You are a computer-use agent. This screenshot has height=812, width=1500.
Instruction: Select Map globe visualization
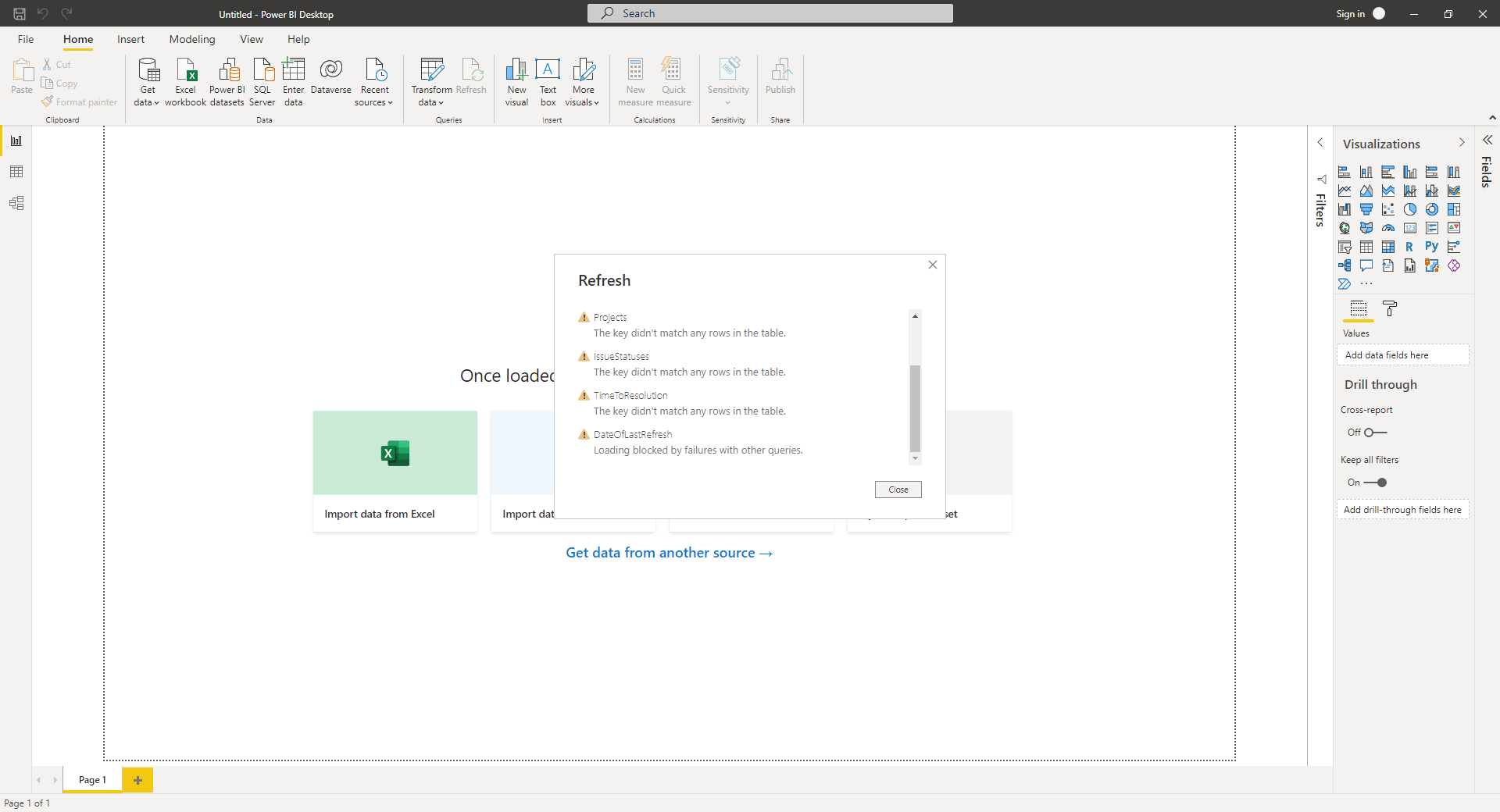(x=1345, y=228)
